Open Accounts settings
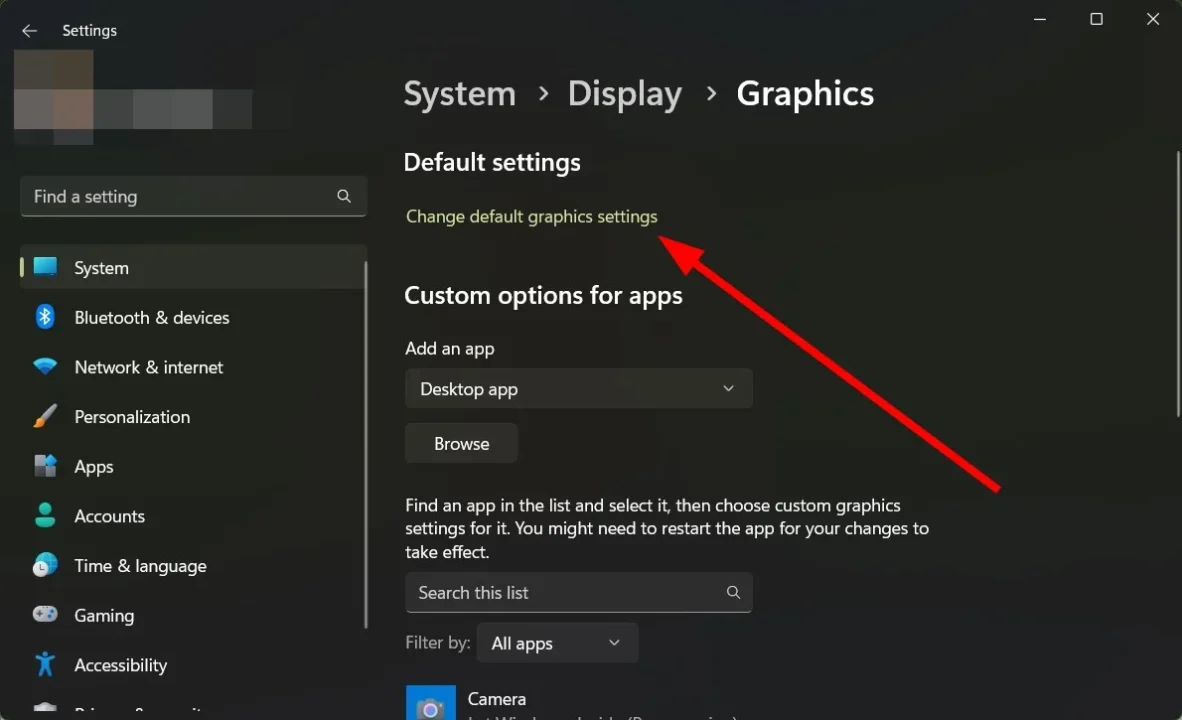Viewport: 1182px width, 720px height. 109,516
